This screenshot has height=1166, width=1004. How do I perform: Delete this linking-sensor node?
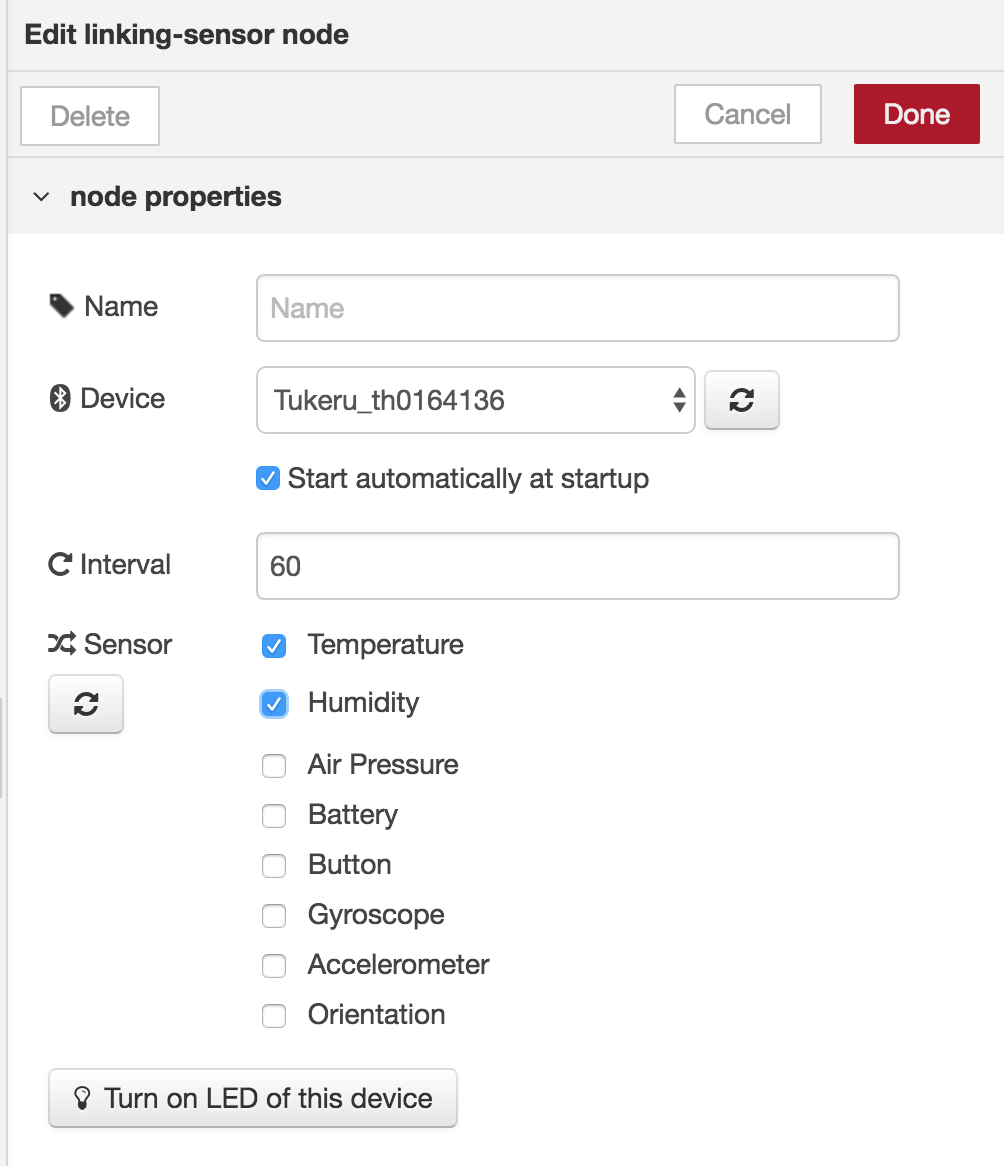(90, 116)
